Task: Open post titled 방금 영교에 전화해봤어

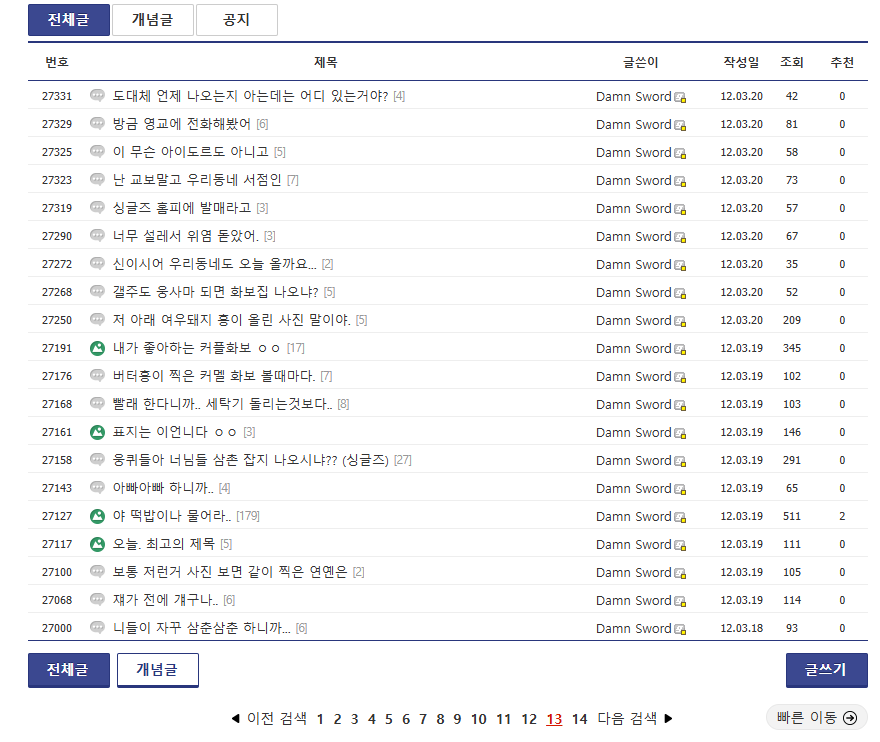Action: tap(181, 124)
